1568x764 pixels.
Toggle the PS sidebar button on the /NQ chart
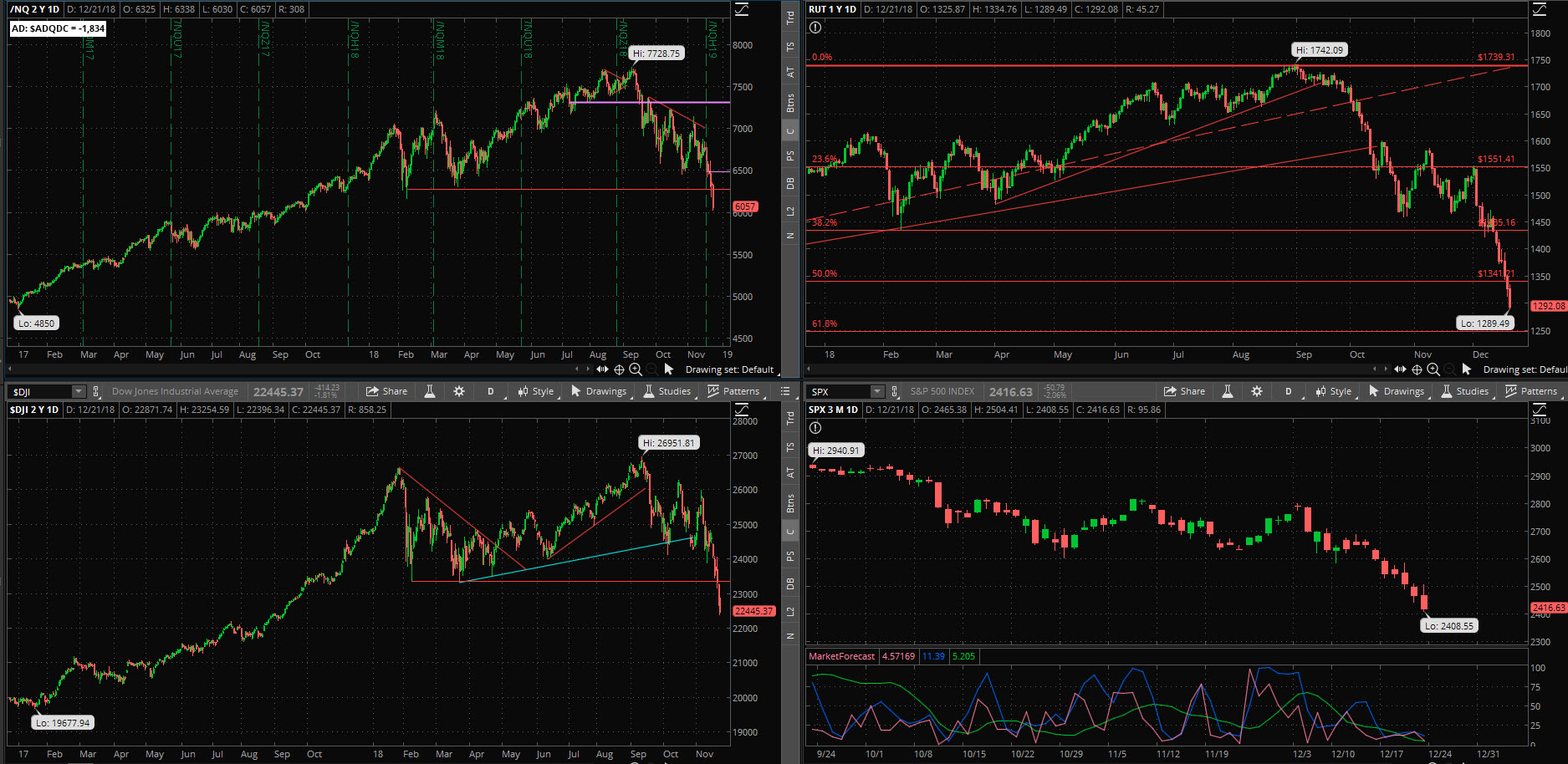(x=790, y=156)
